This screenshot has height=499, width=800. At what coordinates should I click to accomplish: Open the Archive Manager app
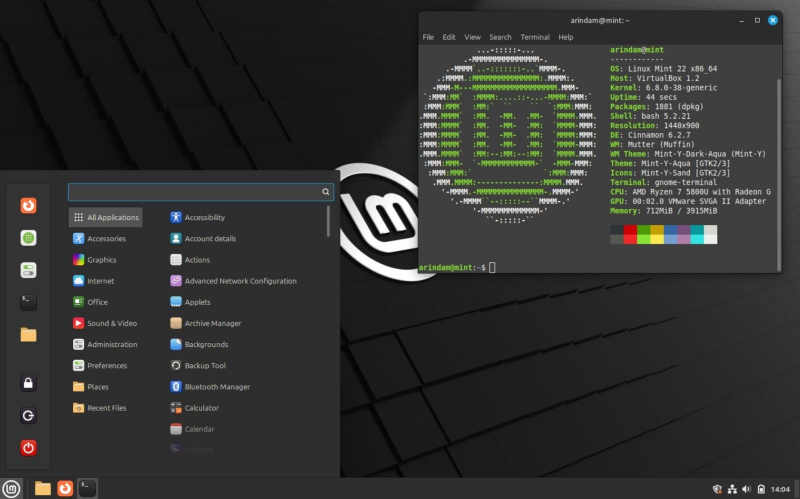click(212, 323)
